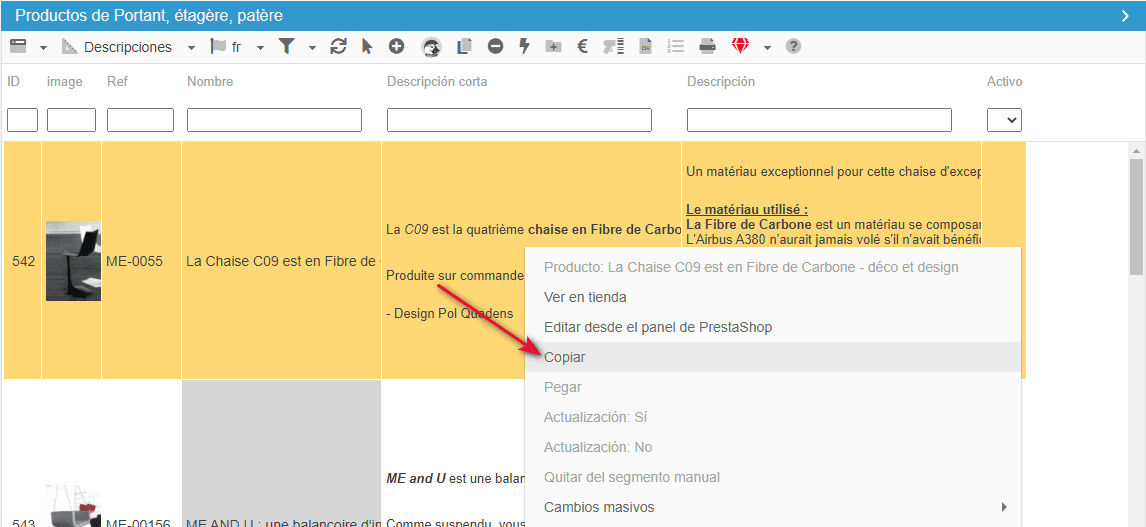Click the Nombre filter input field

click(274, 120)
